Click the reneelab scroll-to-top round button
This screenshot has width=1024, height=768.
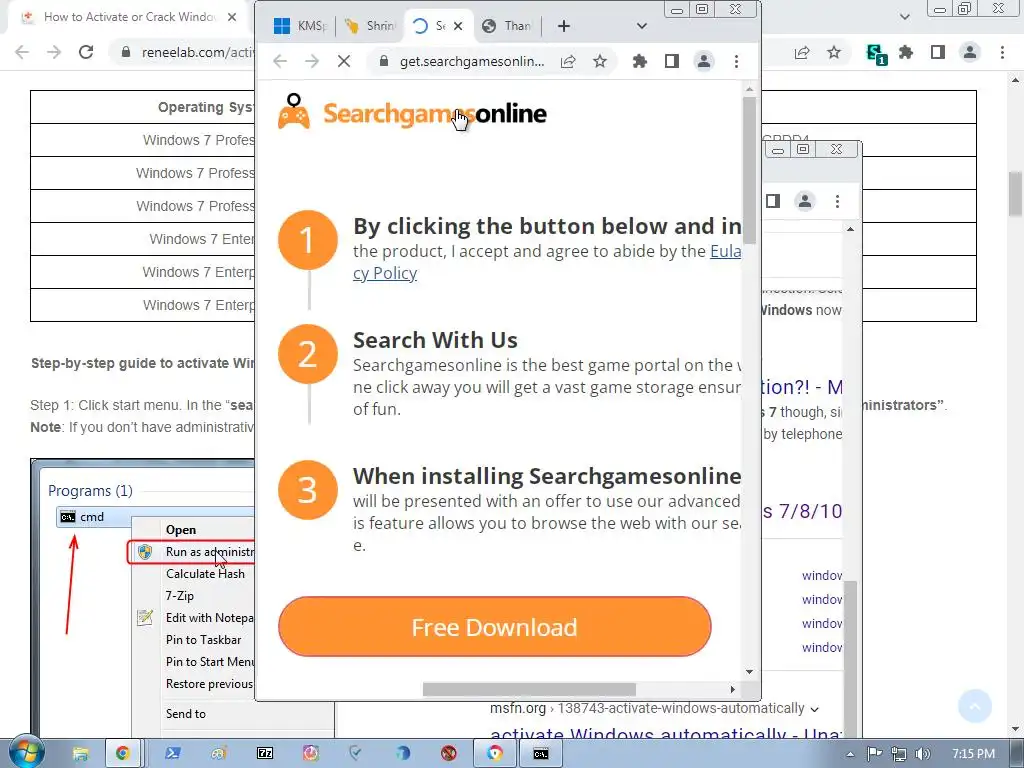point(974,705)
